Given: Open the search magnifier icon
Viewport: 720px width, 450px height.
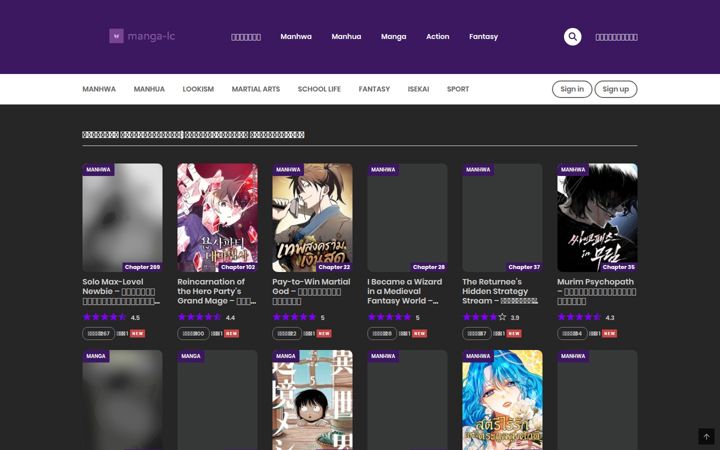Looking at the screenshot, I should point(572,37).
